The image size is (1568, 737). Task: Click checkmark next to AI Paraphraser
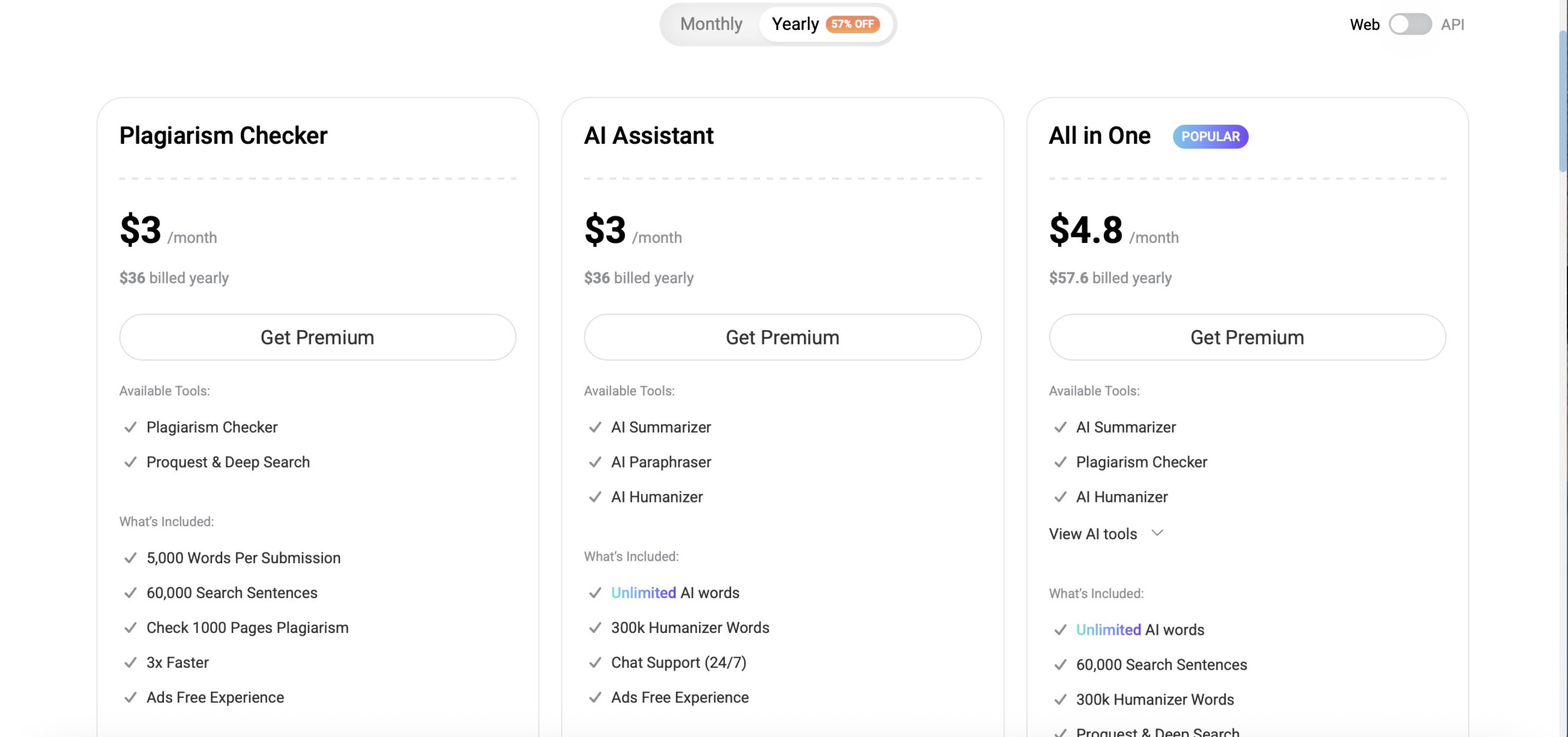(595, 462)
